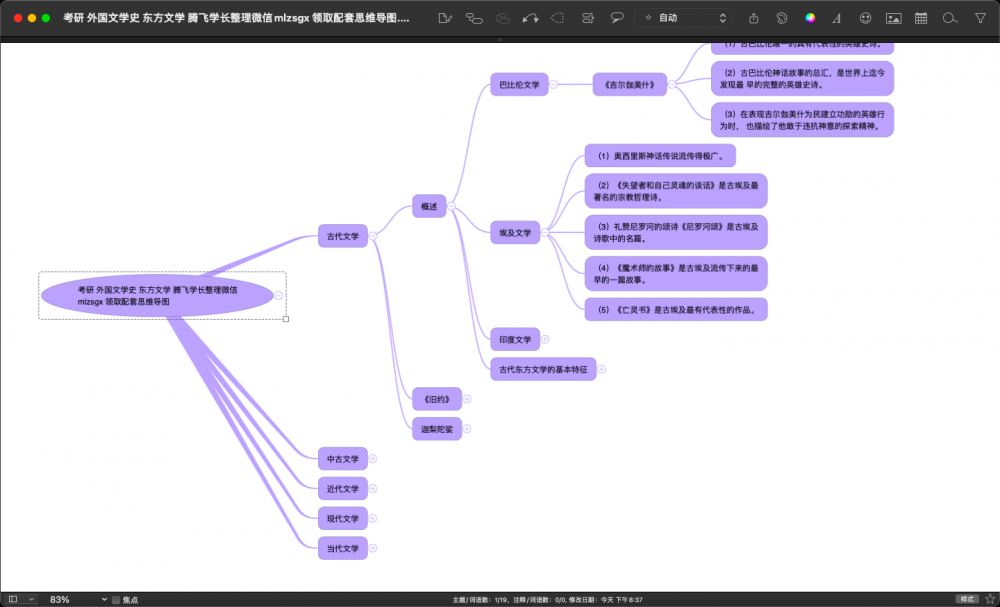The width and height of the screenshot is (1000, 607).
Task: Add a callout speech bubble
Action: (617, 18)
